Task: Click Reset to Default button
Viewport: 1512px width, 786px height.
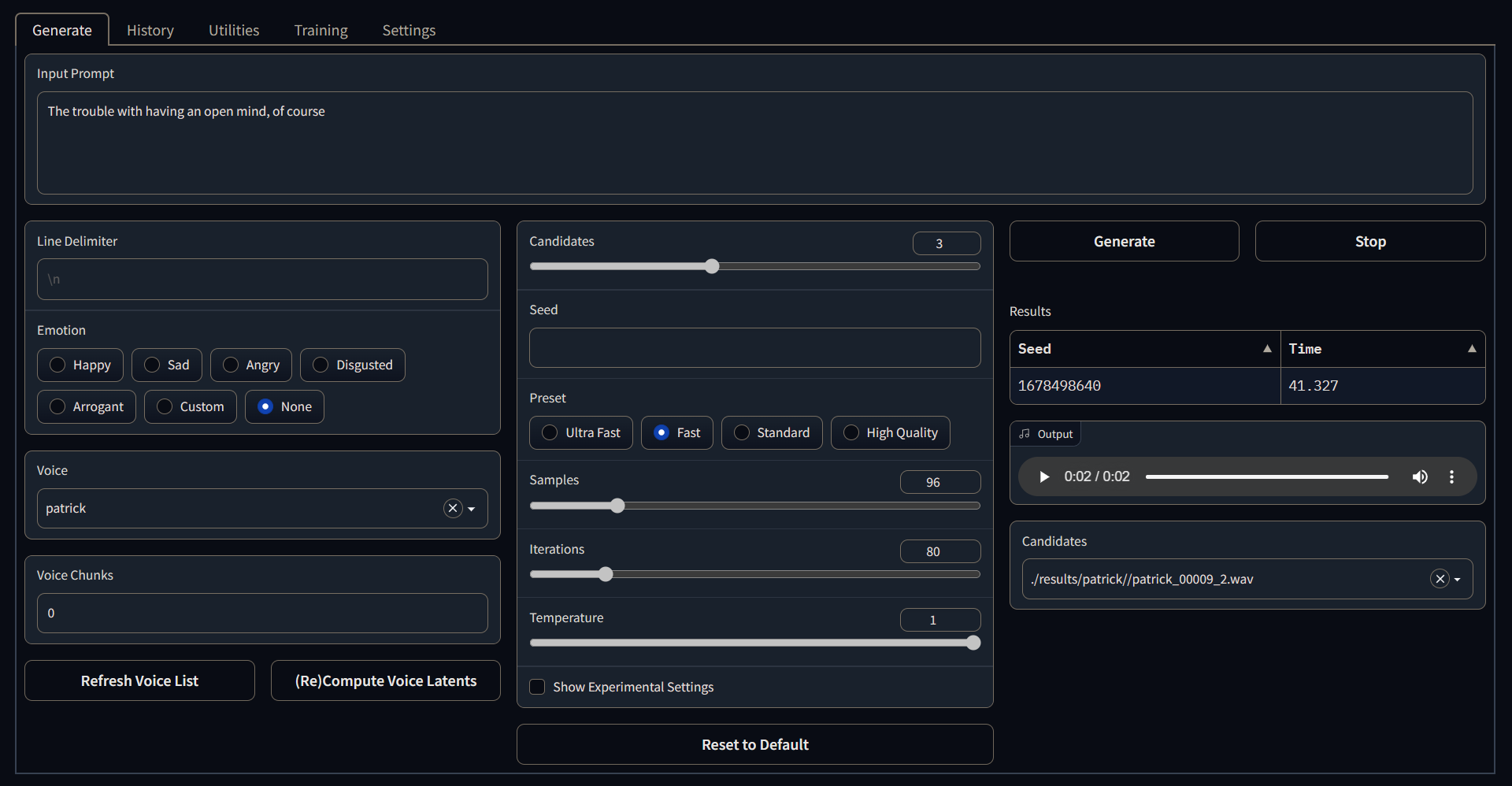Action: (x=755, y=744)
